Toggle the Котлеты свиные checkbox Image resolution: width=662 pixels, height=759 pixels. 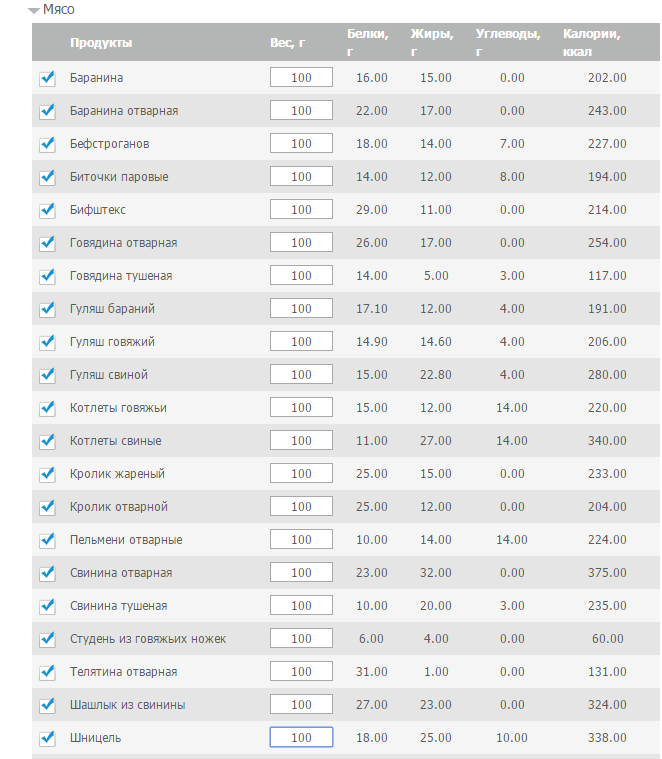pyautogui.click(x=47, y=441)
